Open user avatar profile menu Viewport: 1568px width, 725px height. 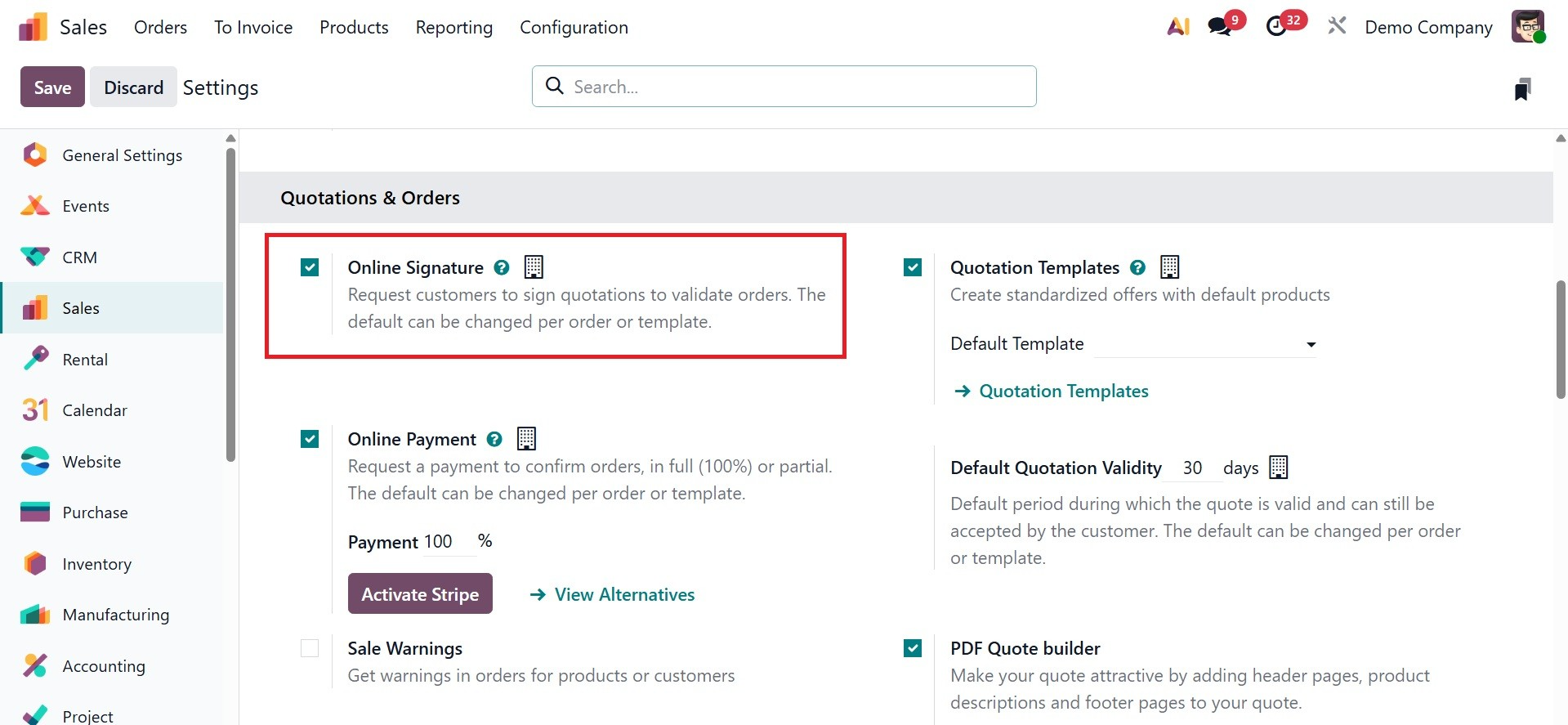1527,27
